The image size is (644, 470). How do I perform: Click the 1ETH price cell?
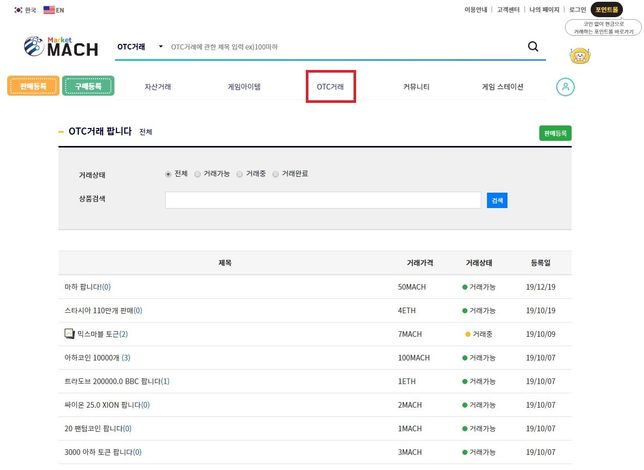click(x=407, y=381)
